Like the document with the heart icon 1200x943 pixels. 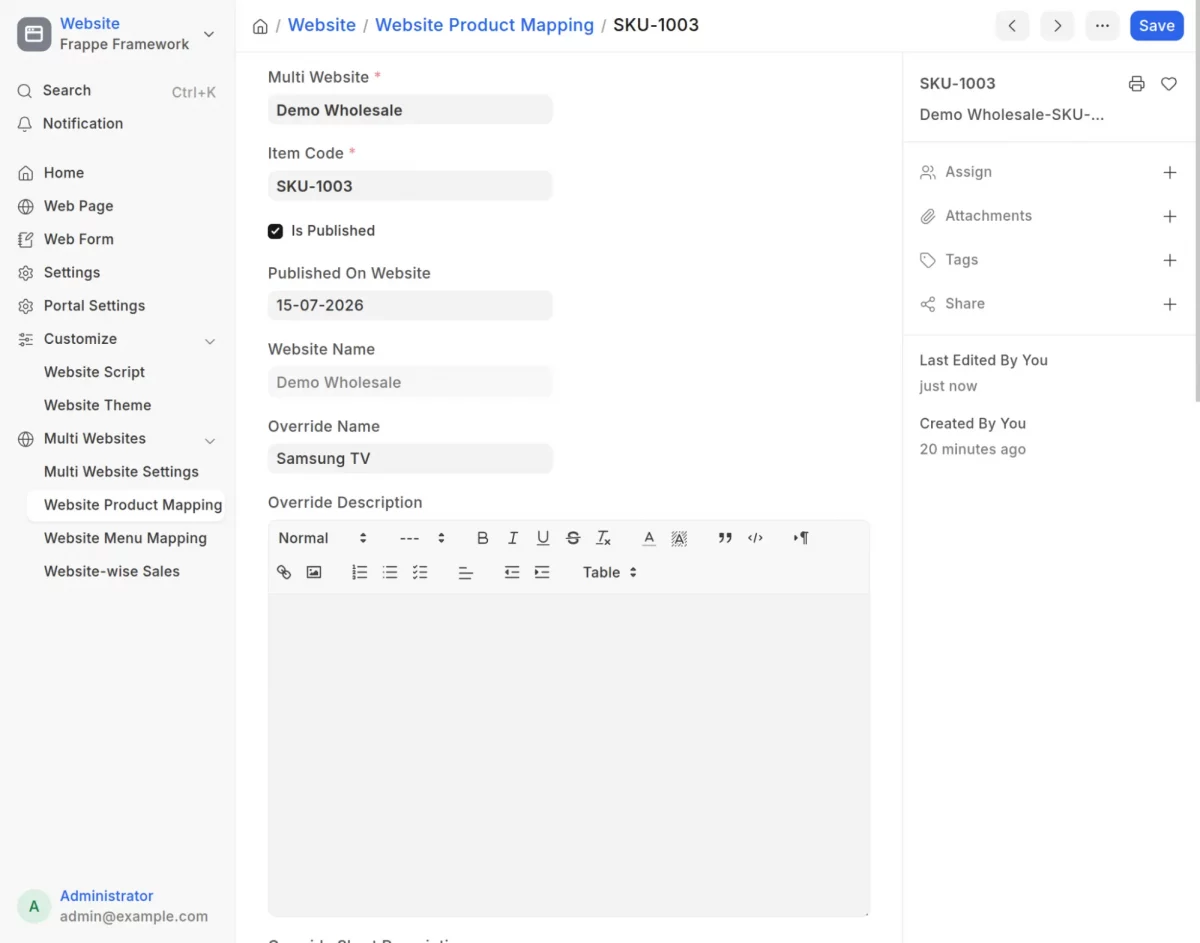point(1169,84)
